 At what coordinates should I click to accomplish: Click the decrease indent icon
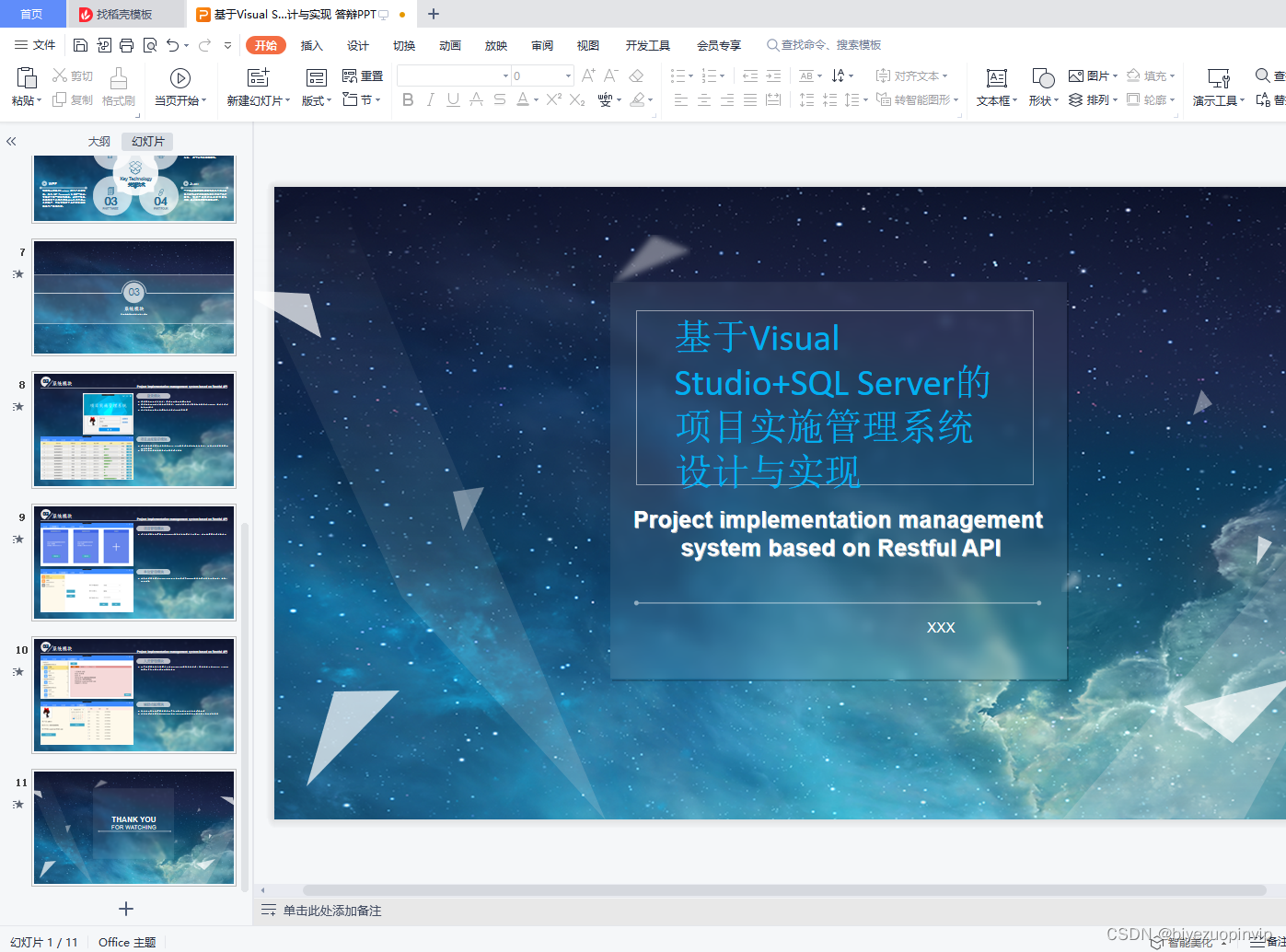[750, 75]
